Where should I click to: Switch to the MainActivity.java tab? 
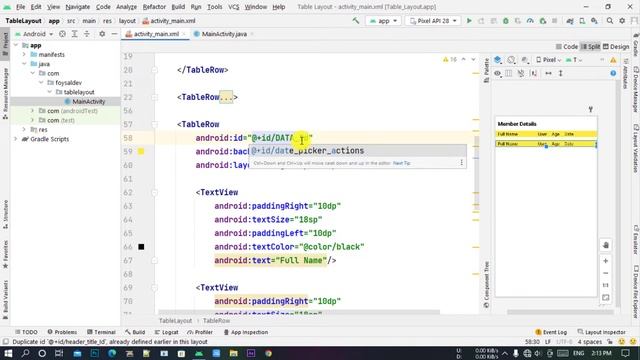(x=224, y=34)
